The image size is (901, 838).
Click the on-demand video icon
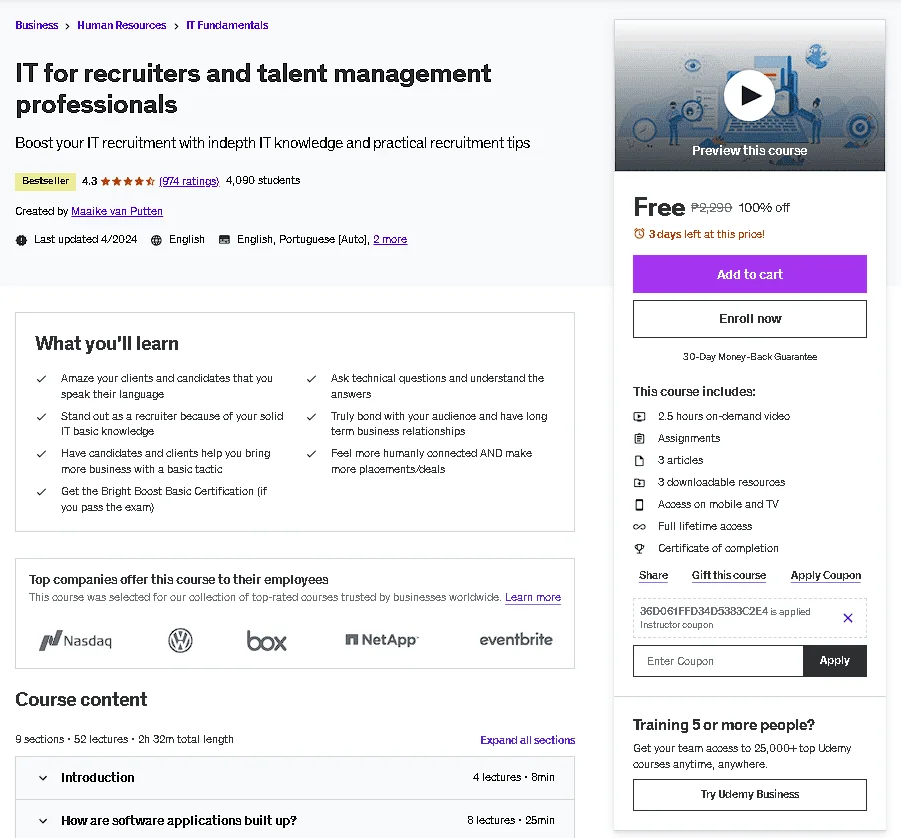click(x=639, y=416)
